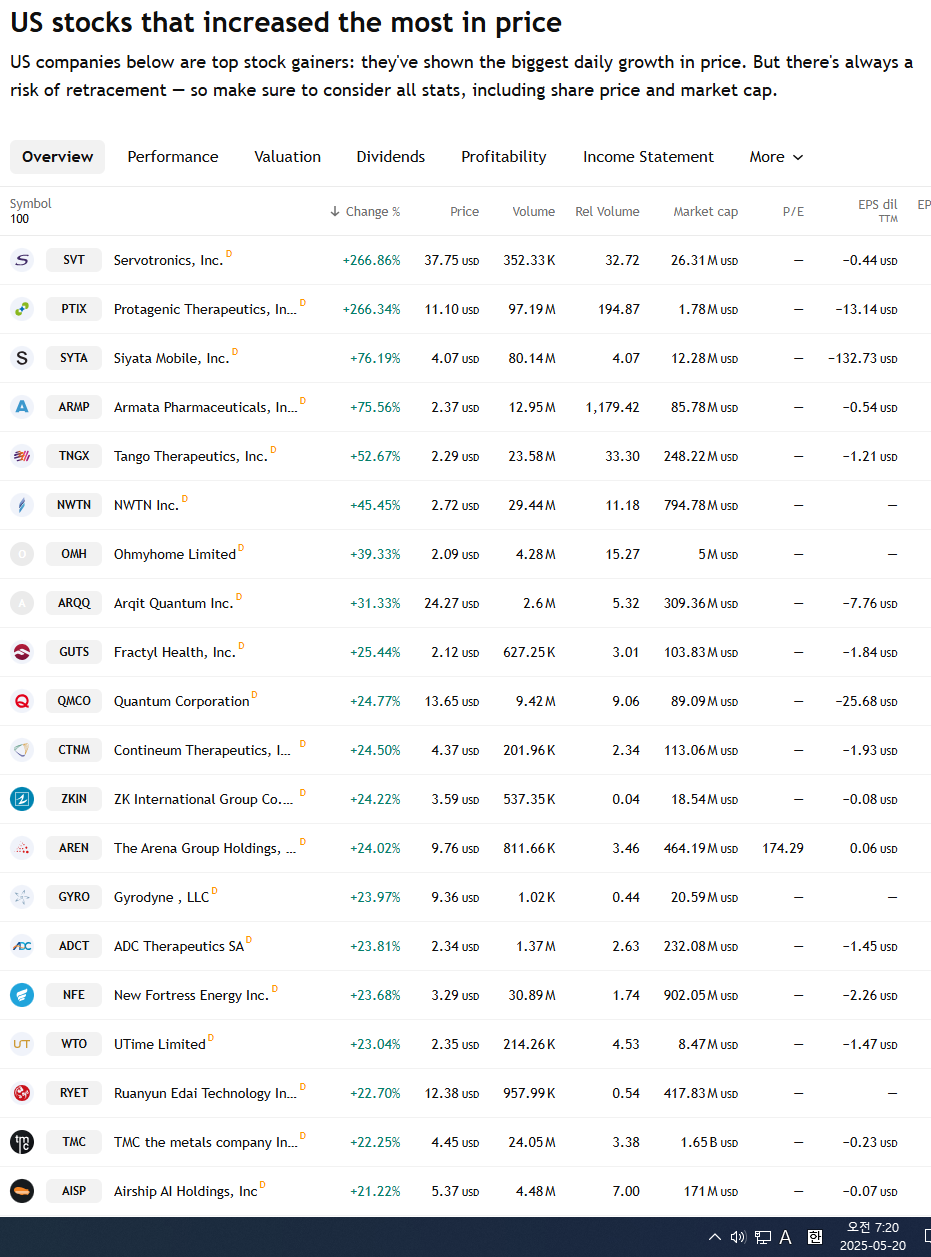Click the Fractyl Health GUTS logo icon

22,652
